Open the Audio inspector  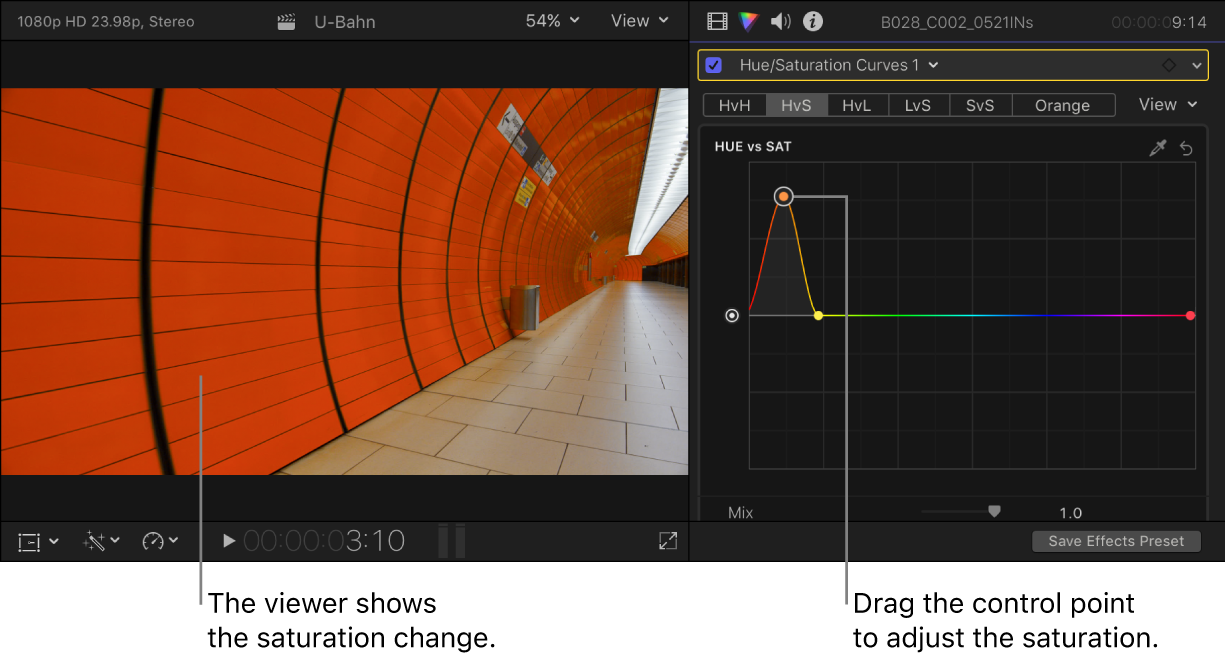point(780,21)
